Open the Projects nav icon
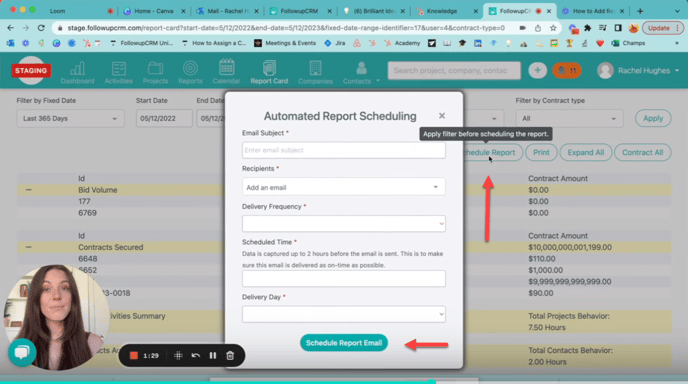The height and width of the screenshot is (384, 688). pos(155,72)
